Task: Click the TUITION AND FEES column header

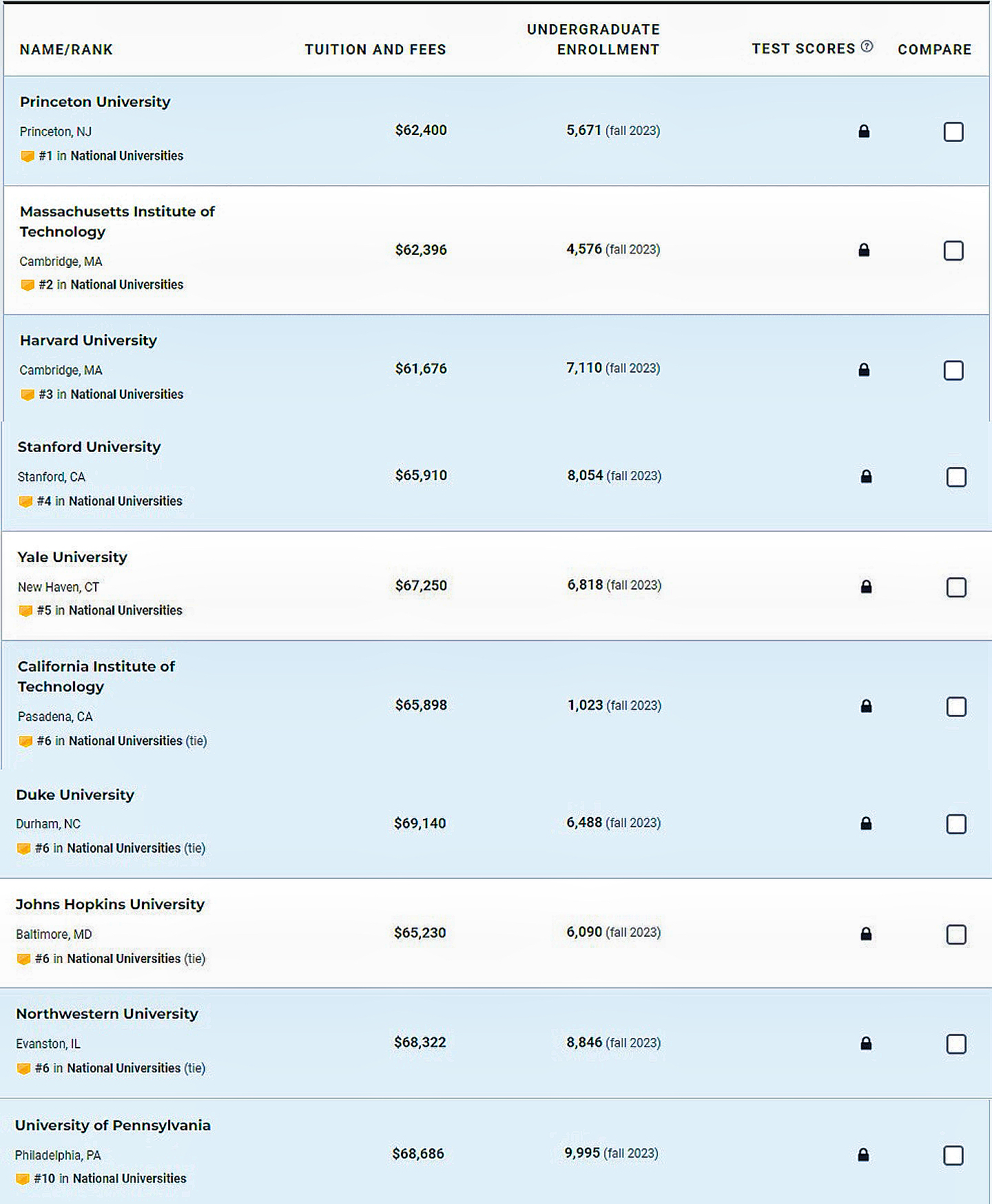Action: click(x=375, y=50)
